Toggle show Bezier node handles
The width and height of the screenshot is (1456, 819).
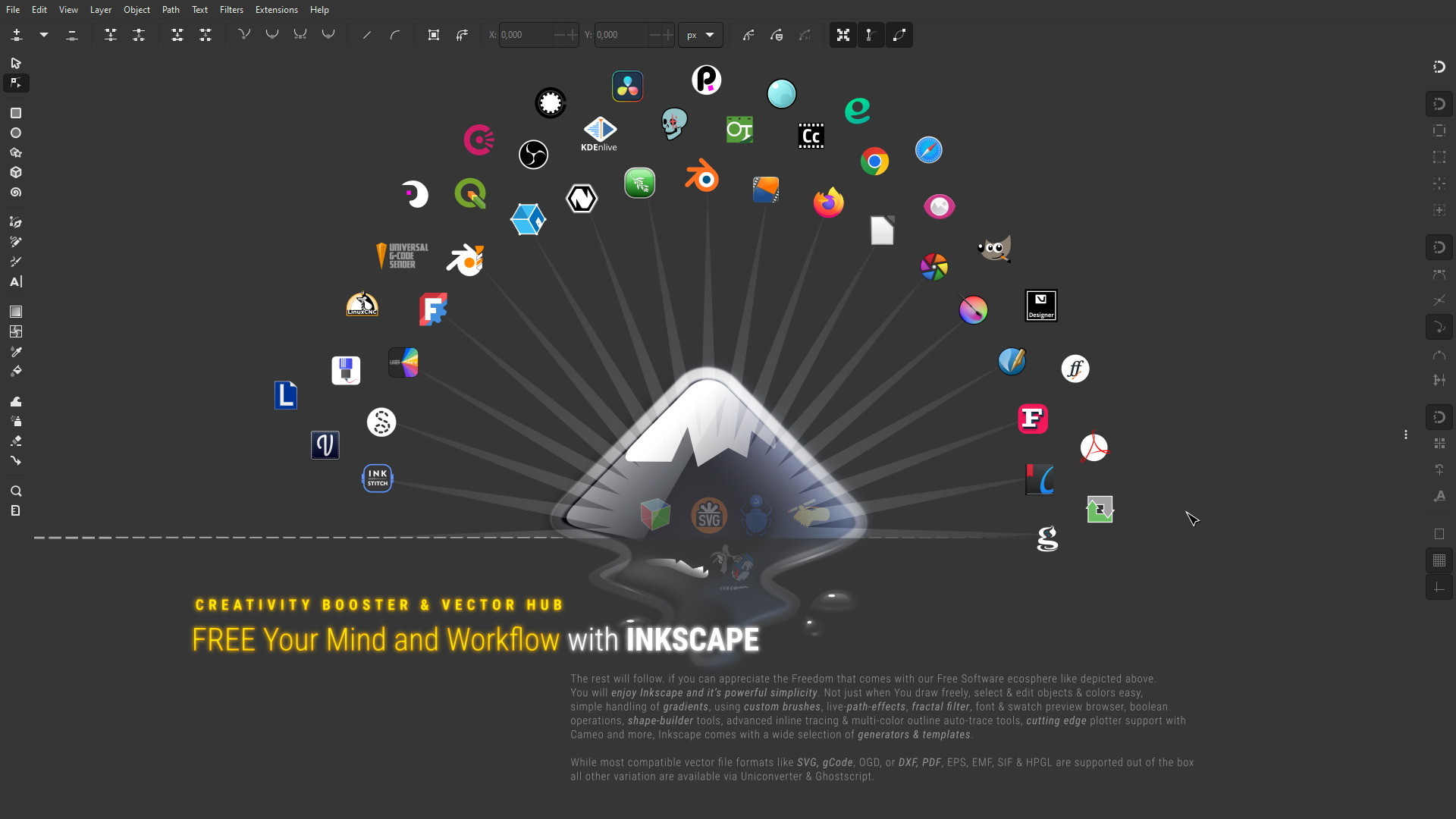pos(871,35)
